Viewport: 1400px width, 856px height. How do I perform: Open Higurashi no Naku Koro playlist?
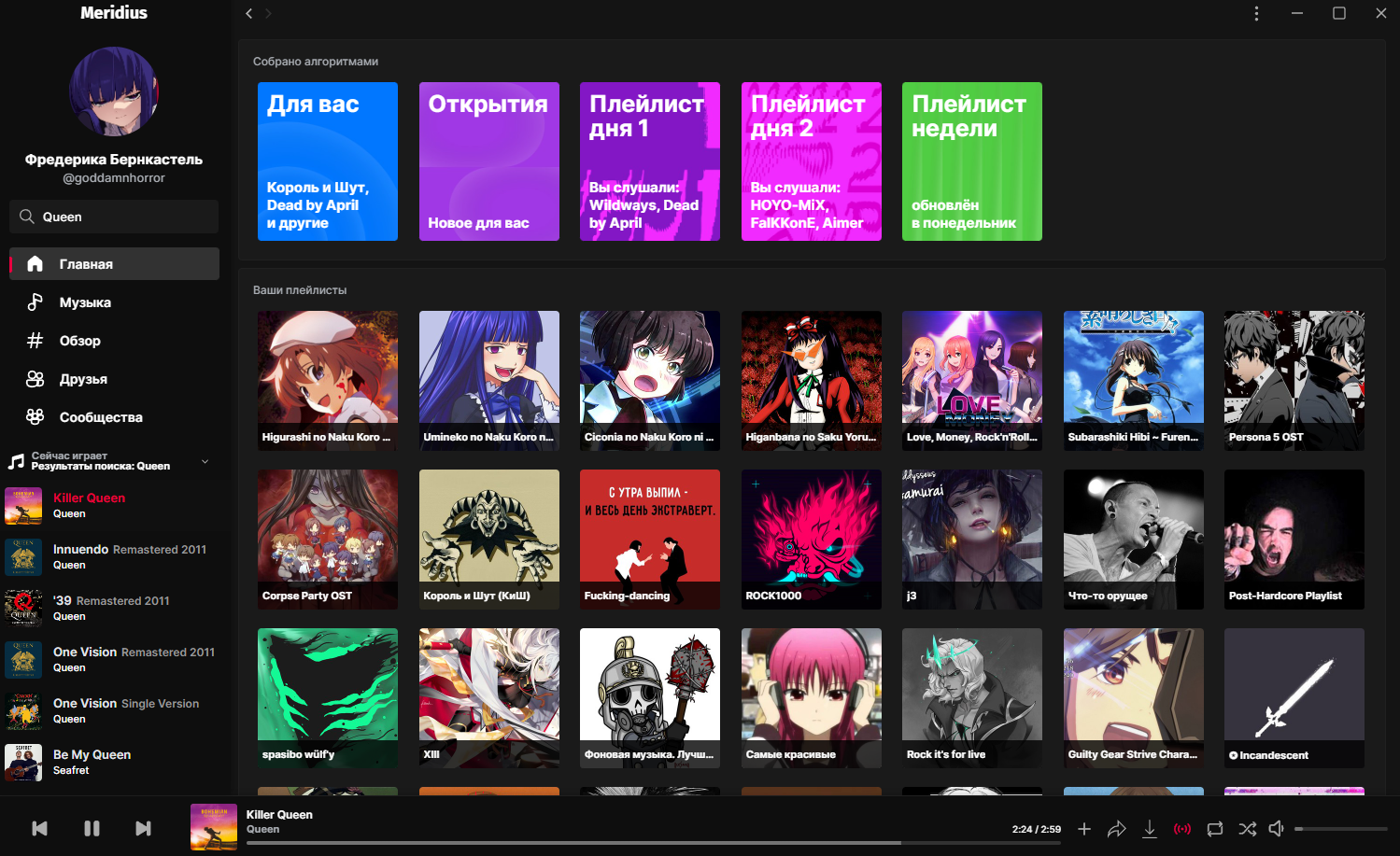[328, 381]
